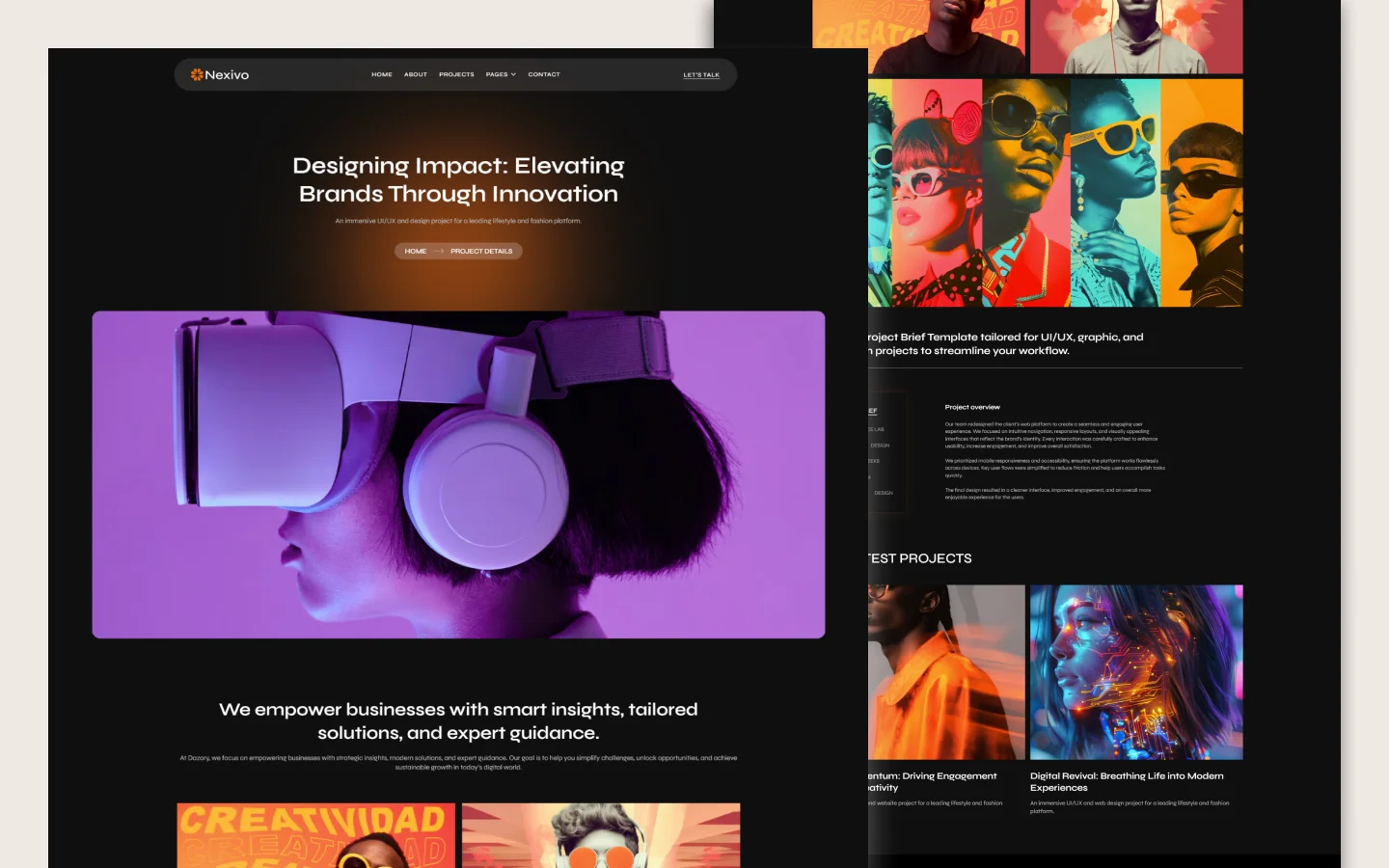The width and height of the screenshot is (1389, 868).
Task: Click the colorful sunglasses portraits collage in back window
Action: 1055,193
